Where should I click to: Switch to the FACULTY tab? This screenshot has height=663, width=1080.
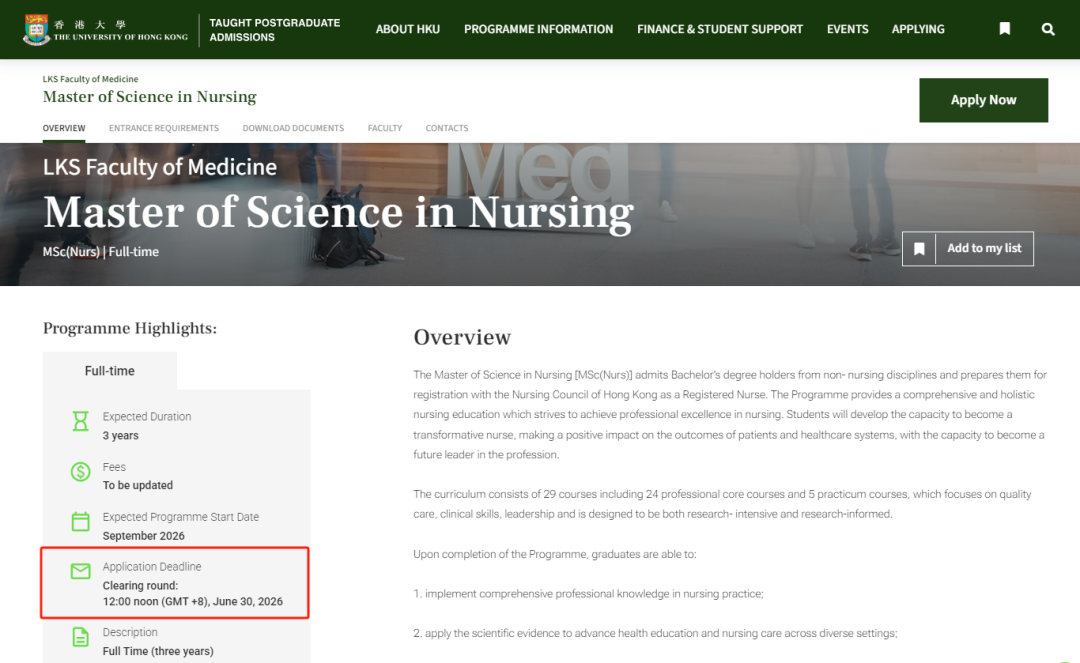384,128
